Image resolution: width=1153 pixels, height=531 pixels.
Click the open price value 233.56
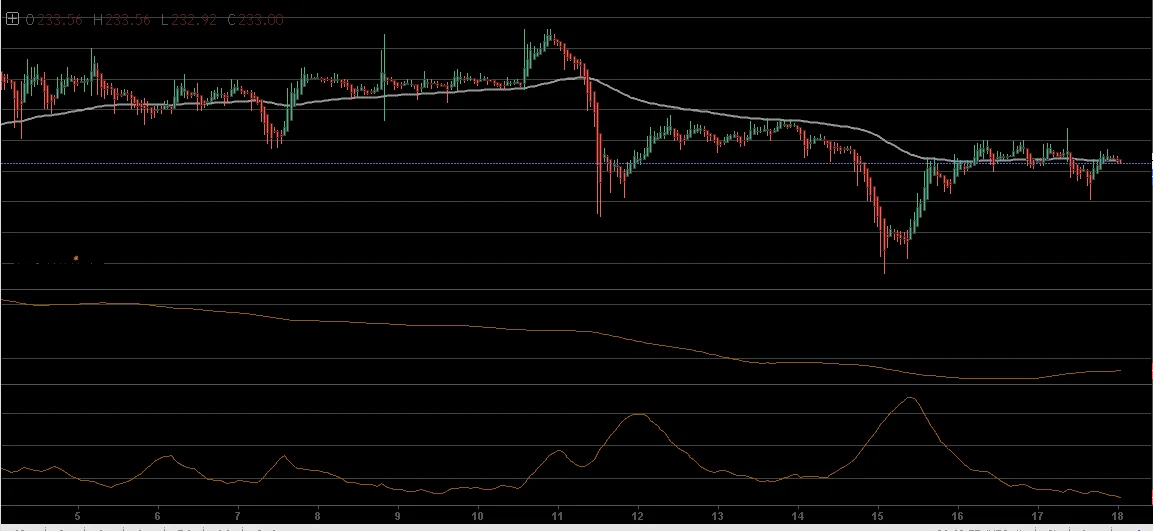tap(60, 20)
